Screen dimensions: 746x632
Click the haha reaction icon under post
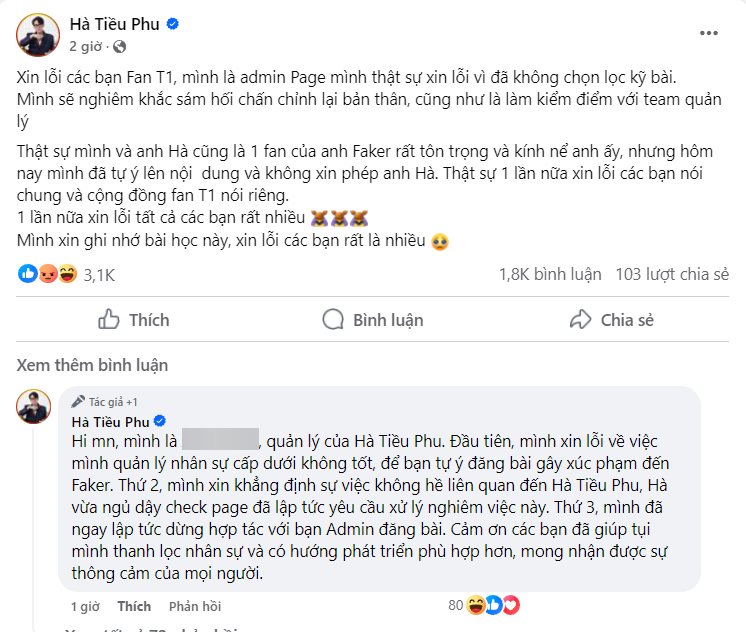click(x=68, y=274)
